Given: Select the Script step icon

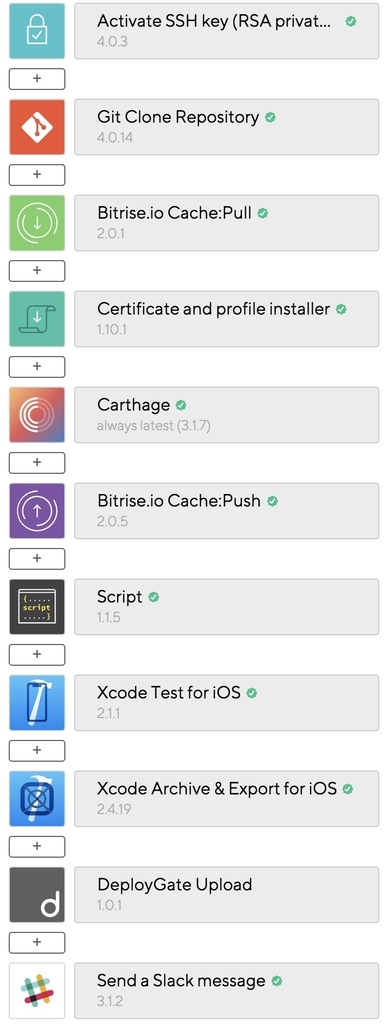Looking at the screenshot, I should click(37, 607).
